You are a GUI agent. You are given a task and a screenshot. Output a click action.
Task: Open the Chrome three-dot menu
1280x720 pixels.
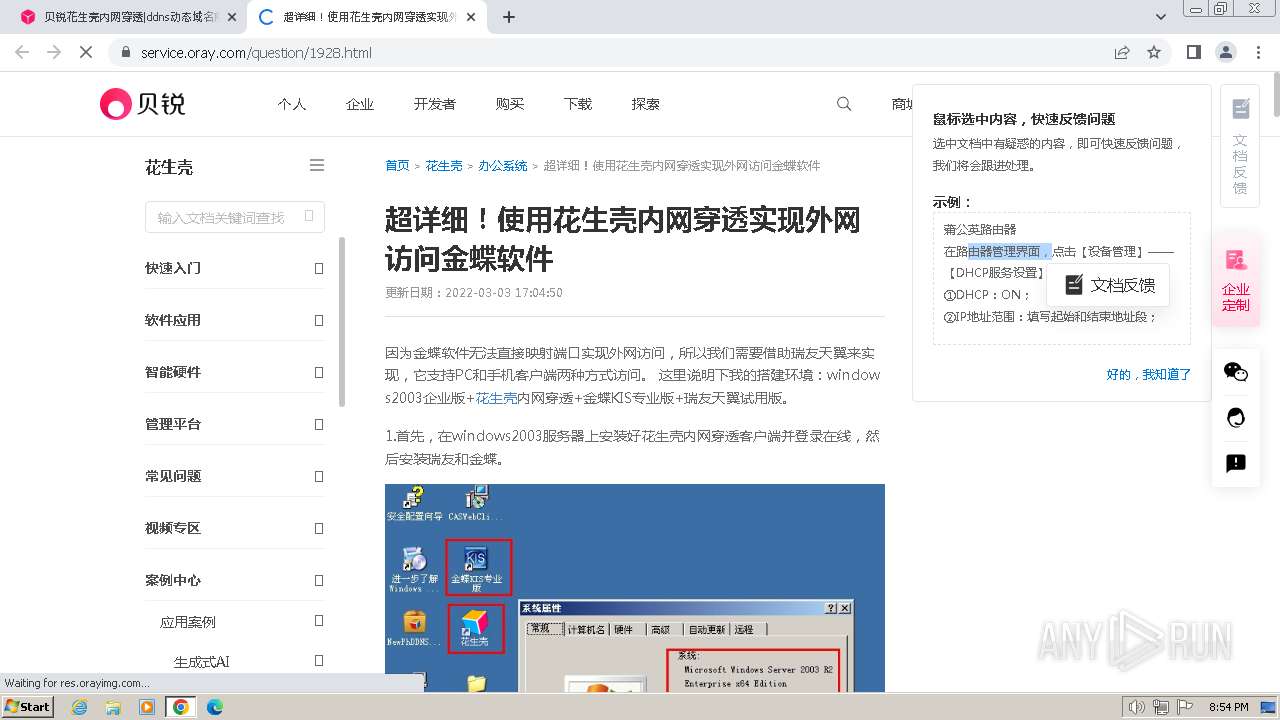1258,52
